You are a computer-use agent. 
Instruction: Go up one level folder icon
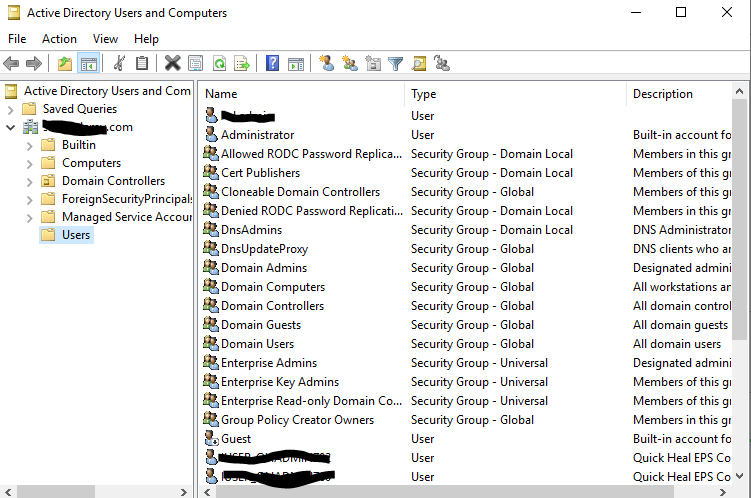point(65,63)
